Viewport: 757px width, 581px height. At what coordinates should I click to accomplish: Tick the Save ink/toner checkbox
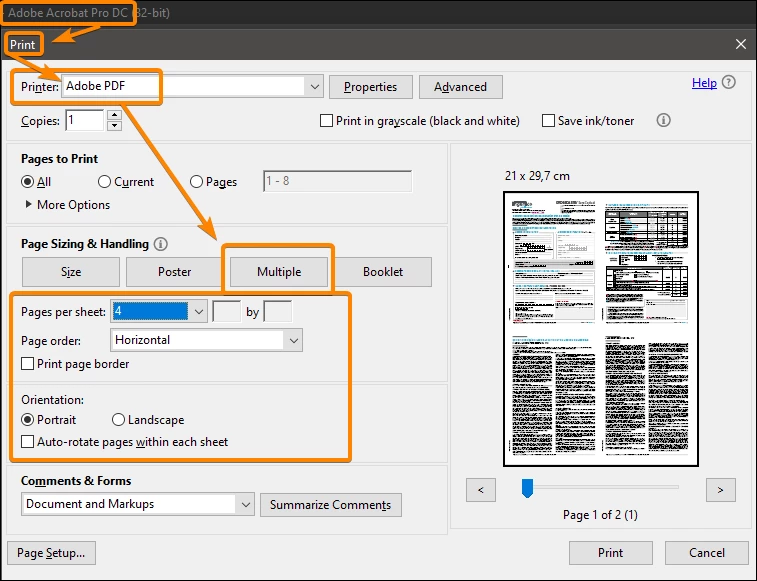click(548, 121)
